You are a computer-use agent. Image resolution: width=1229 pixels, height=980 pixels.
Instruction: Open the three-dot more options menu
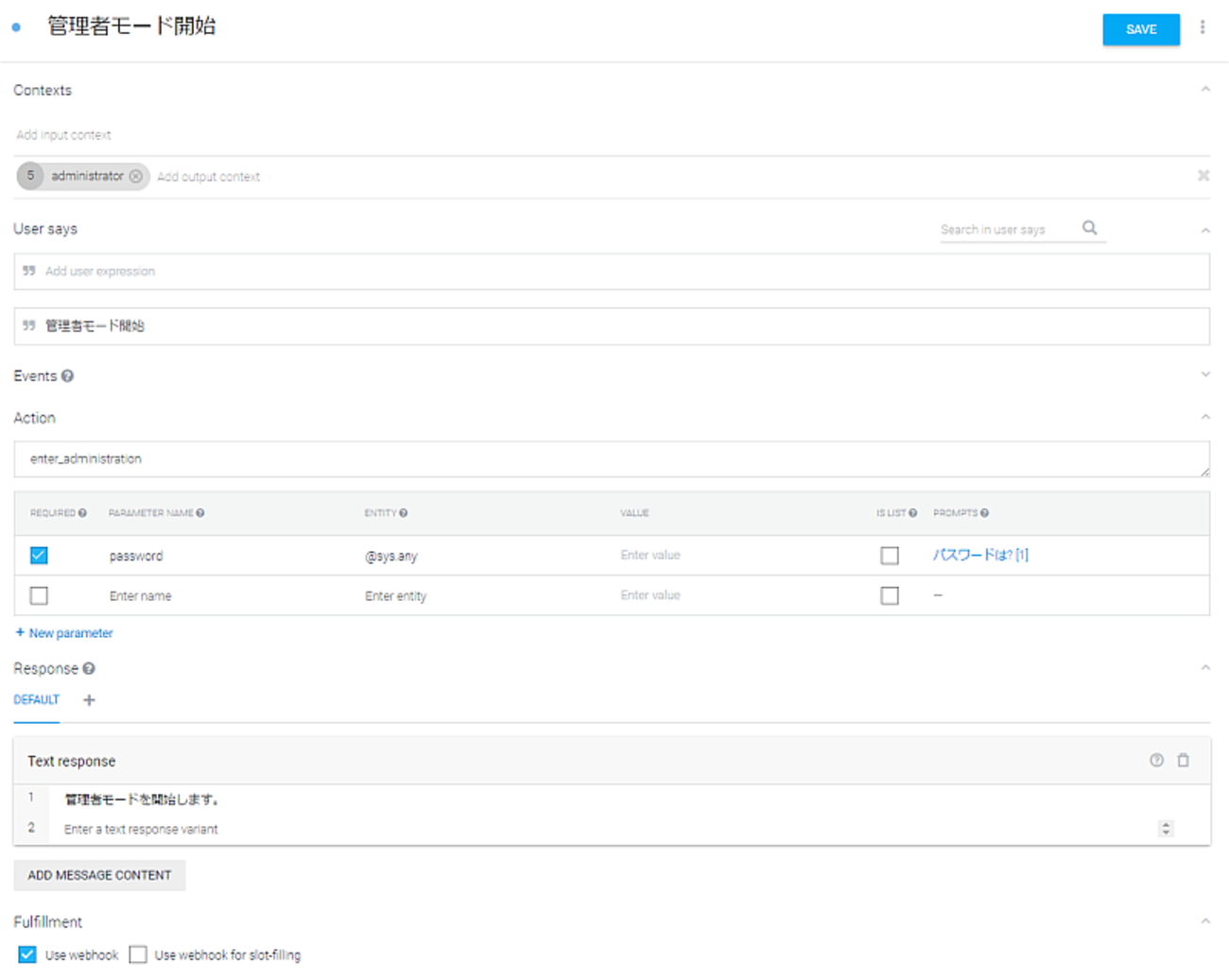tap(1203, 27)
